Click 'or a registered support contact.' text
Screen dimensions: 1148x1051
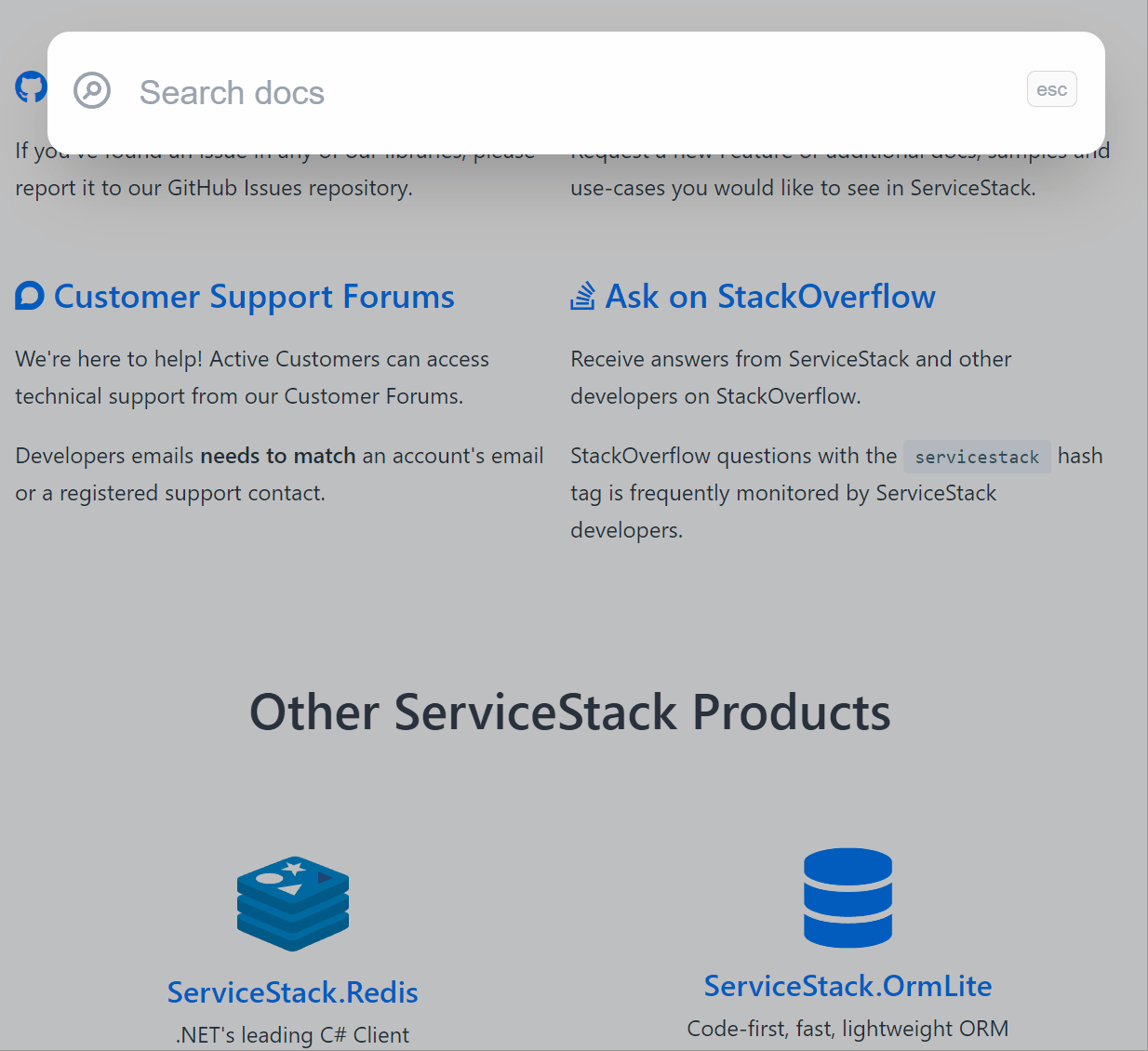[x=170, y=493]
